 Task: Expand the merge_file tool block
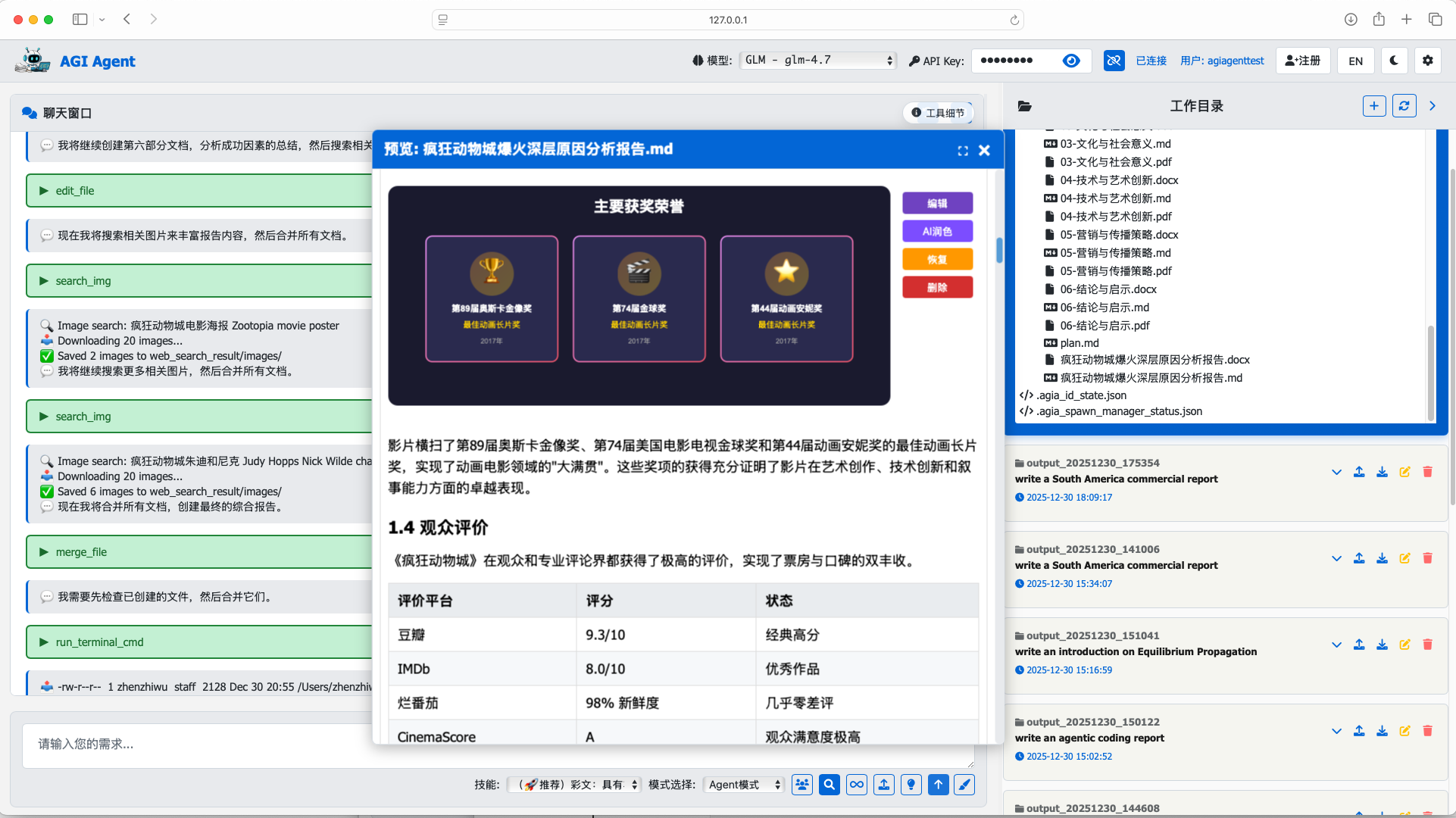point(200,552)
